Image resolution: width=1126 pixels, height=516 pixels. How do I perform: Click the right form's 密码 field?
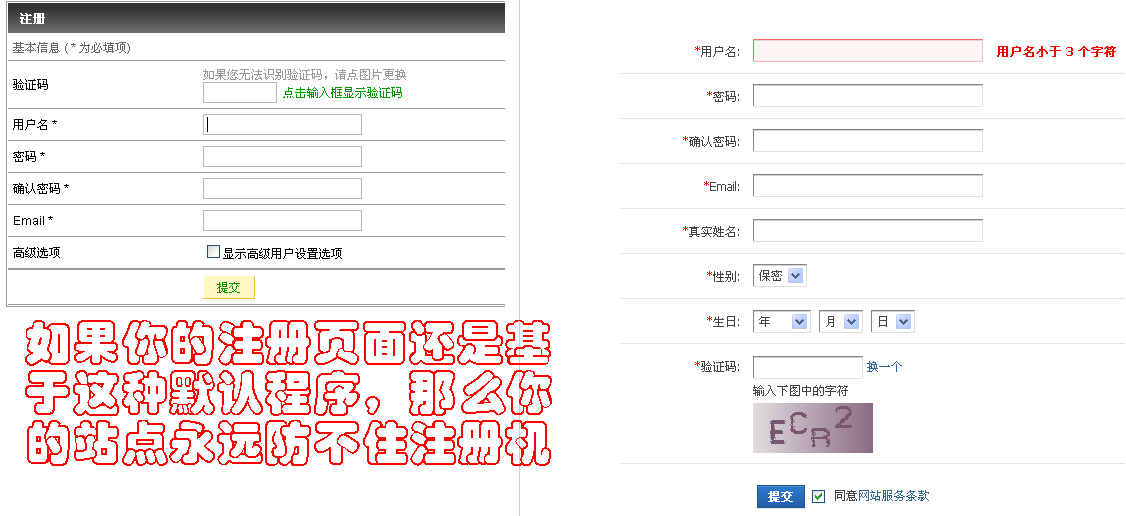pyautogui.click(x=867, y=95)
